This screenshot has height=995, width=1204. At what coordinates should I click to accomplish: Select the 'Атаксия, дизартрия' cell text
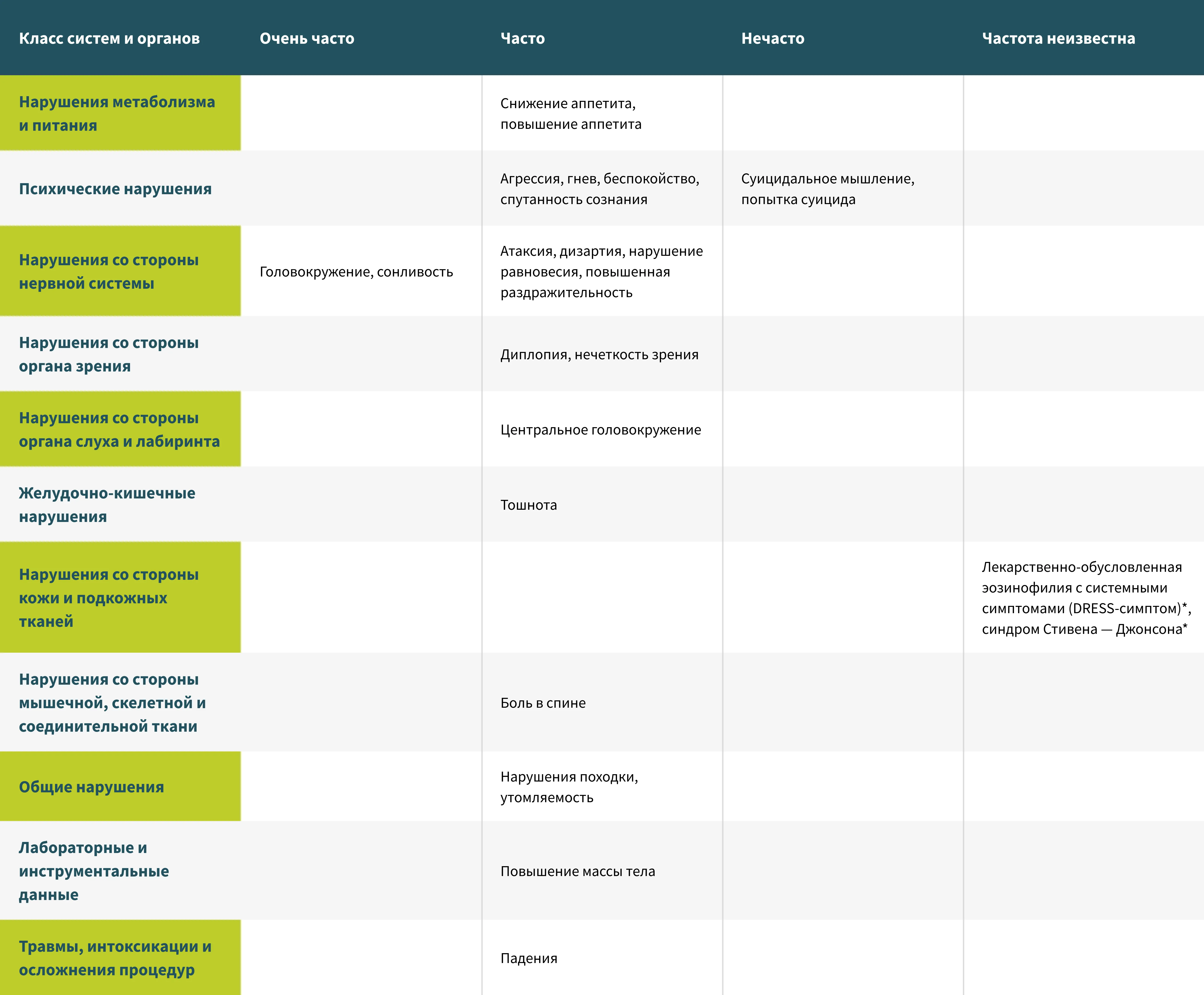point(601,272)
